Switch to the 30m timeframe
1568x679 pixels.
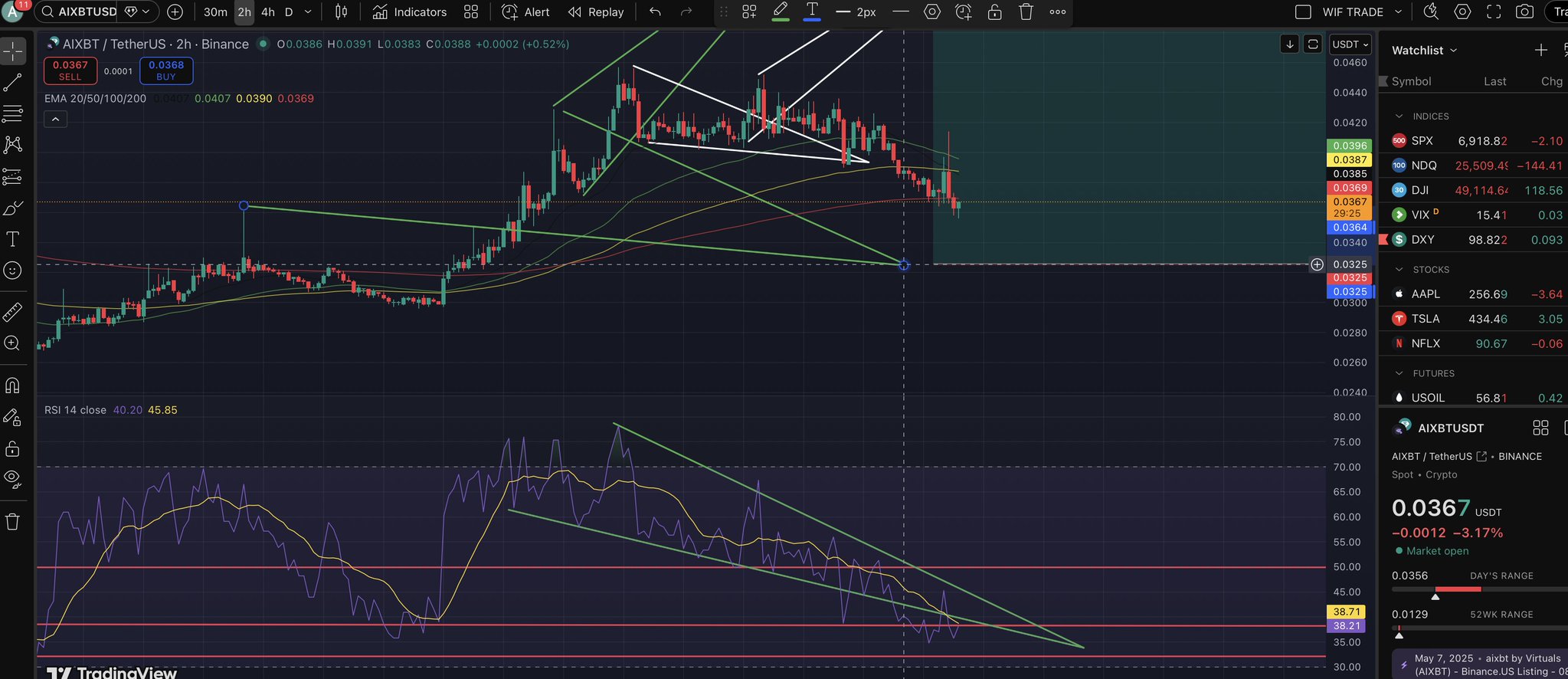(215, 12)
